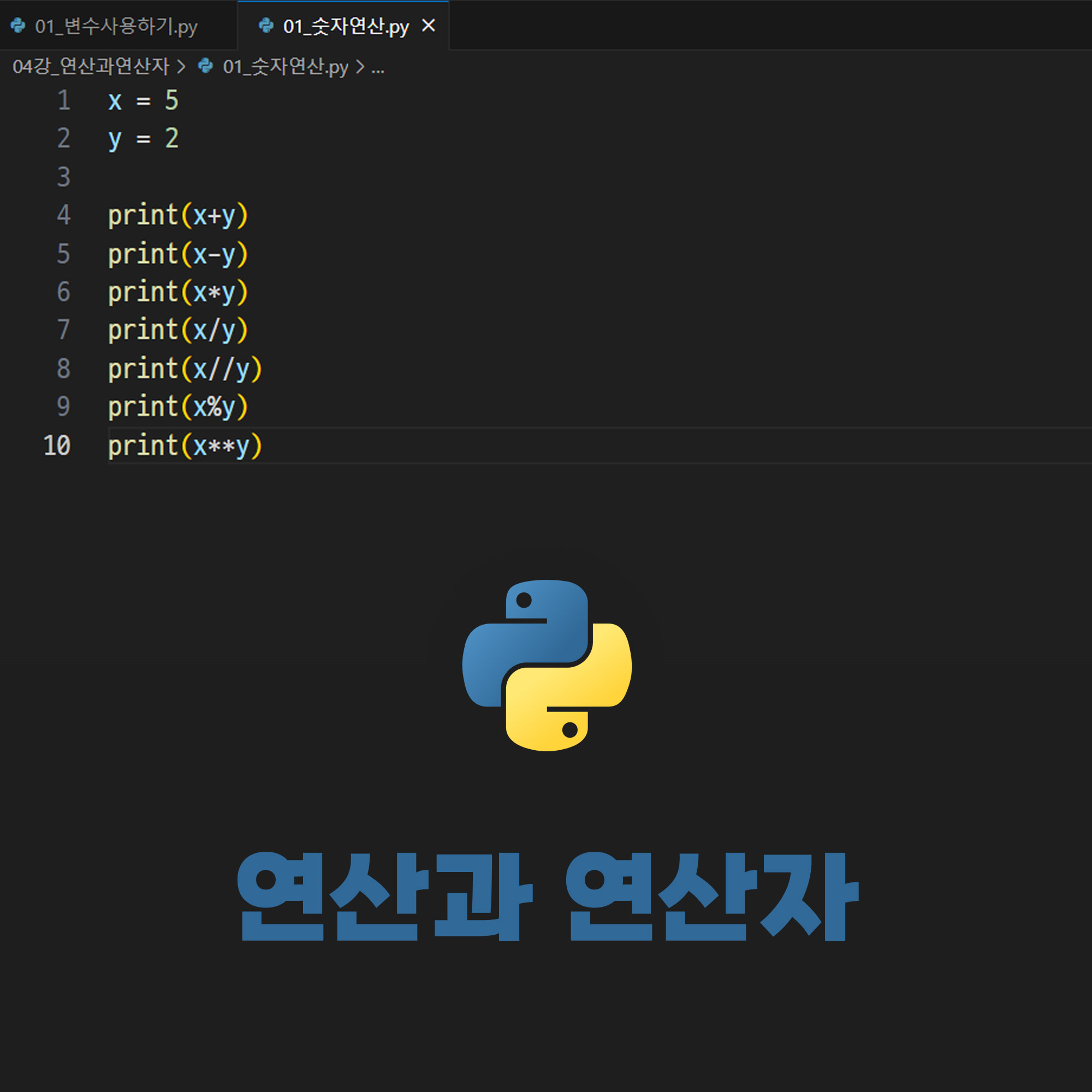Image resolution: width=1092 pixels, height=1092 pixels.
Task: Click the print(x%y) code line
Action: click(x=178, y=407)
